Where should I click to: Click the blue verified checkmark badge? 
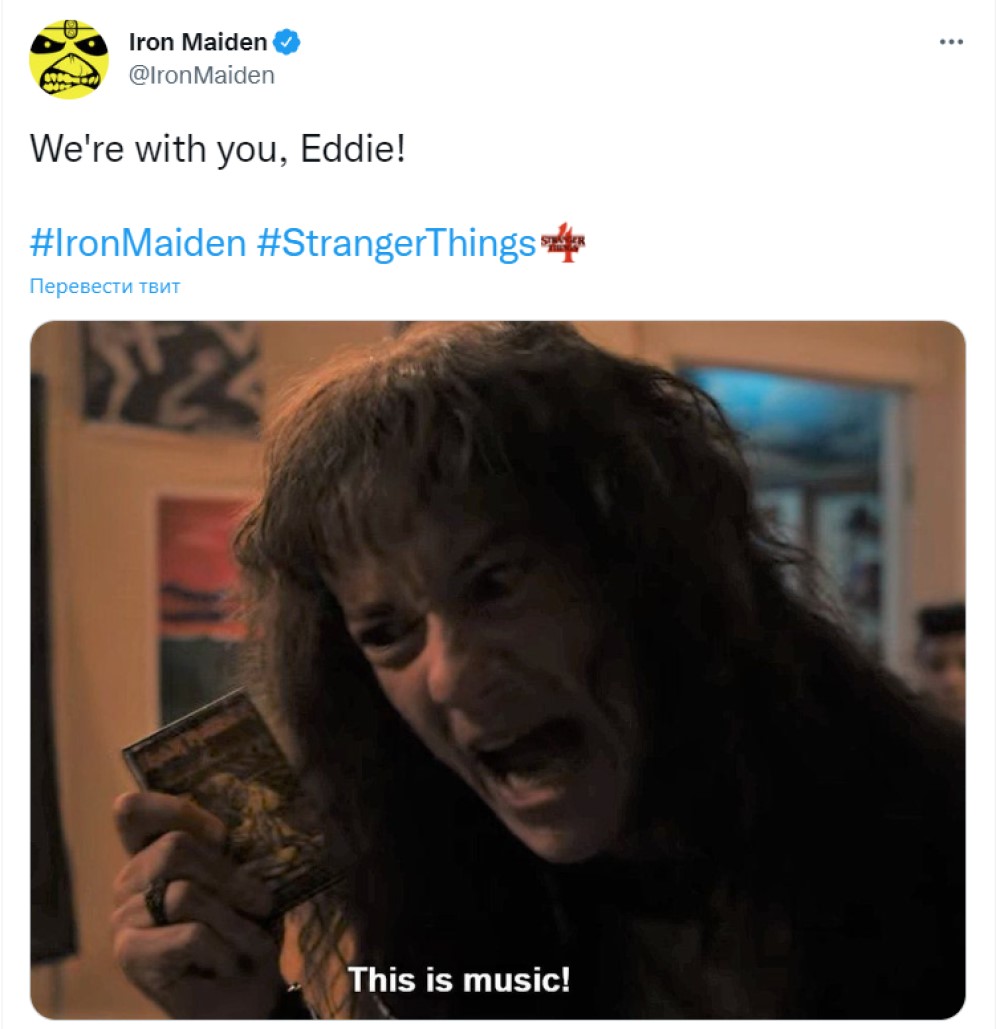[286, 42]
